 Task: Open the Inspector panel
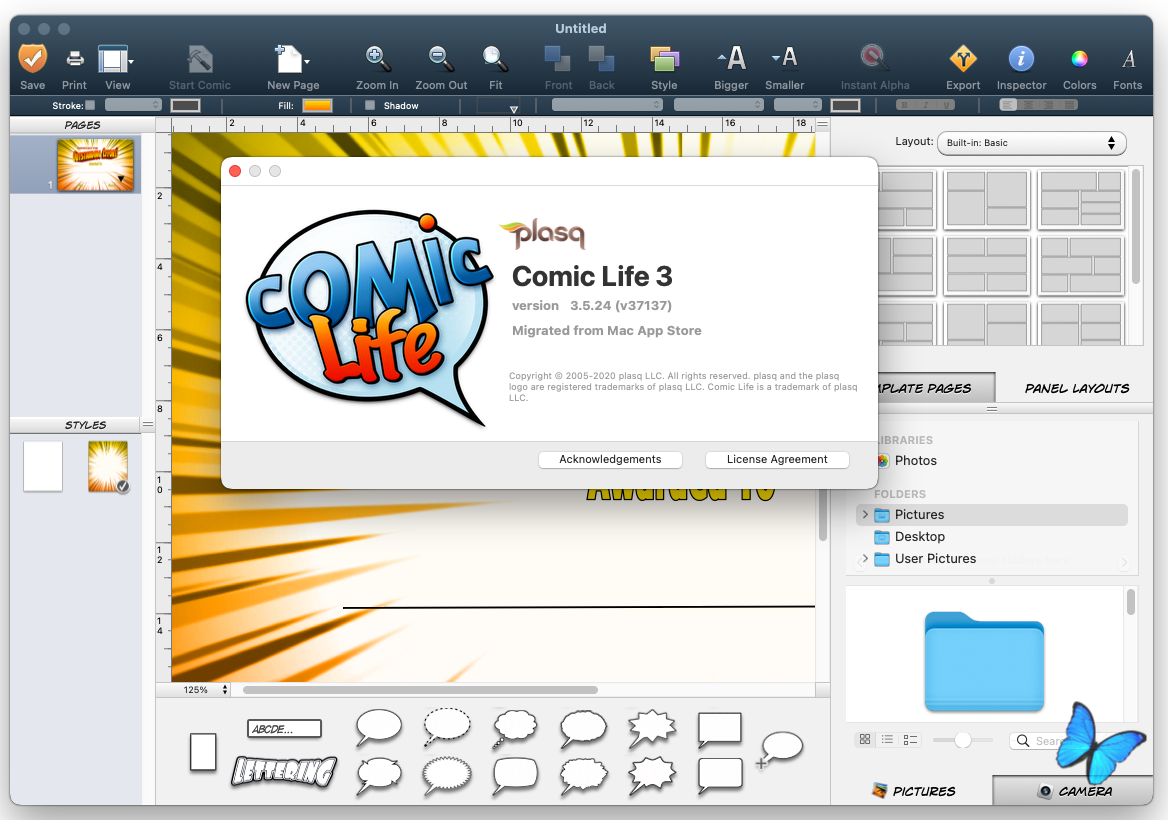tap(1021, 59)
